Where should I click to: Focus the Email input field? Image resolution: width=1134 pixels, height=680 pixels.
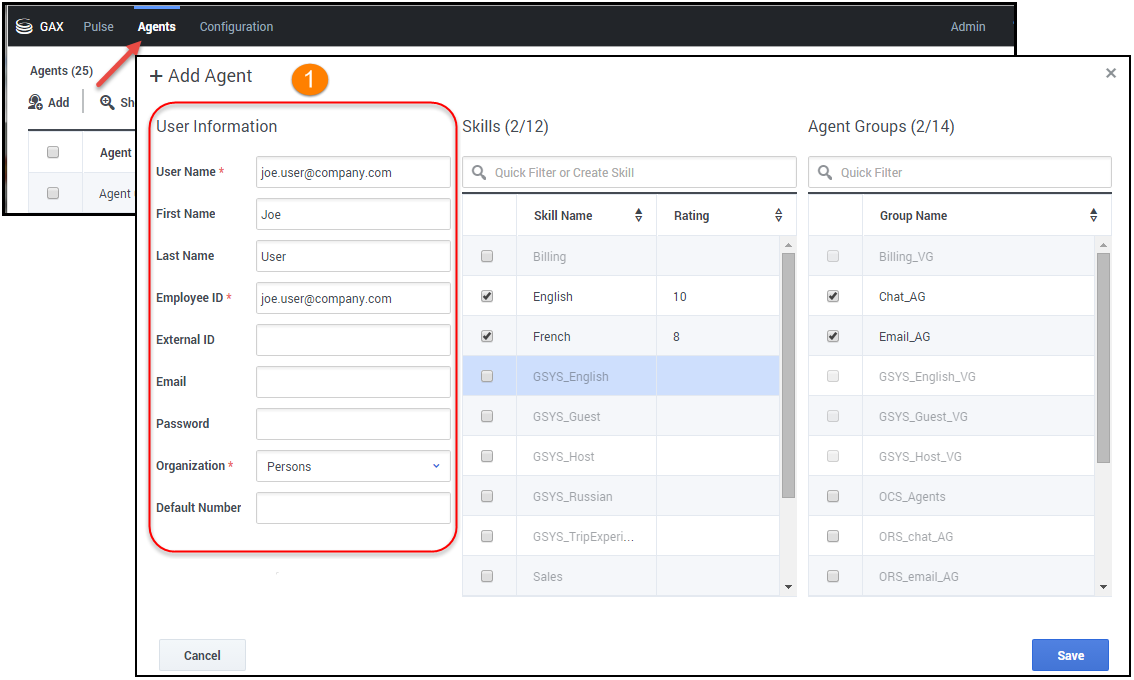coord(353,382)
